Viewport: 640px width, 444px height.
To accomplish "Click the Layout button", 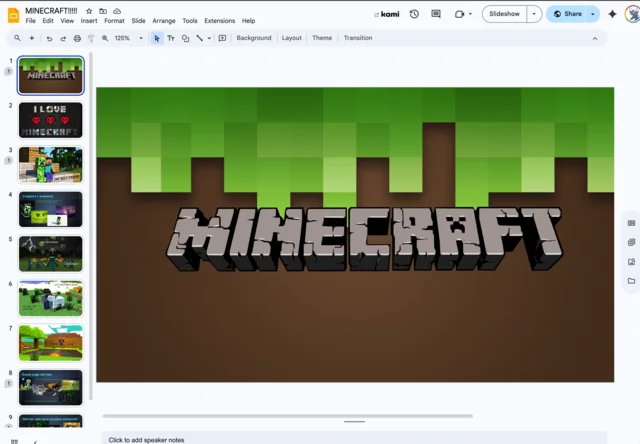I will pyautogui.click(x=291, y=38).
